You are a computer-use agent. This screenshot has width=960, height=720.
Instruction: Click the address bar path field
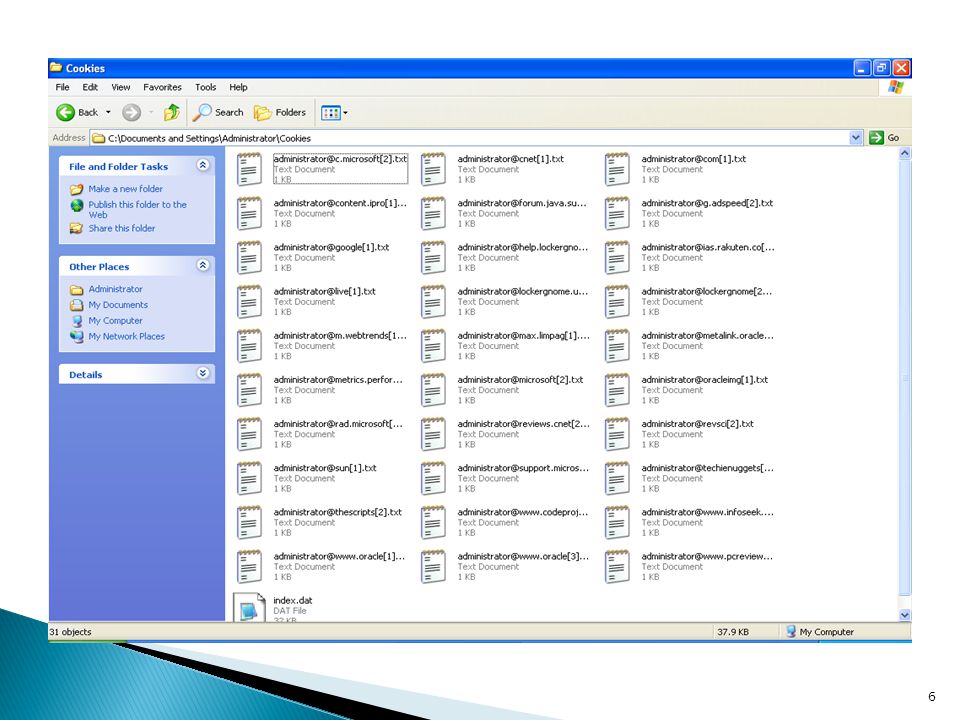coord(470,138)
